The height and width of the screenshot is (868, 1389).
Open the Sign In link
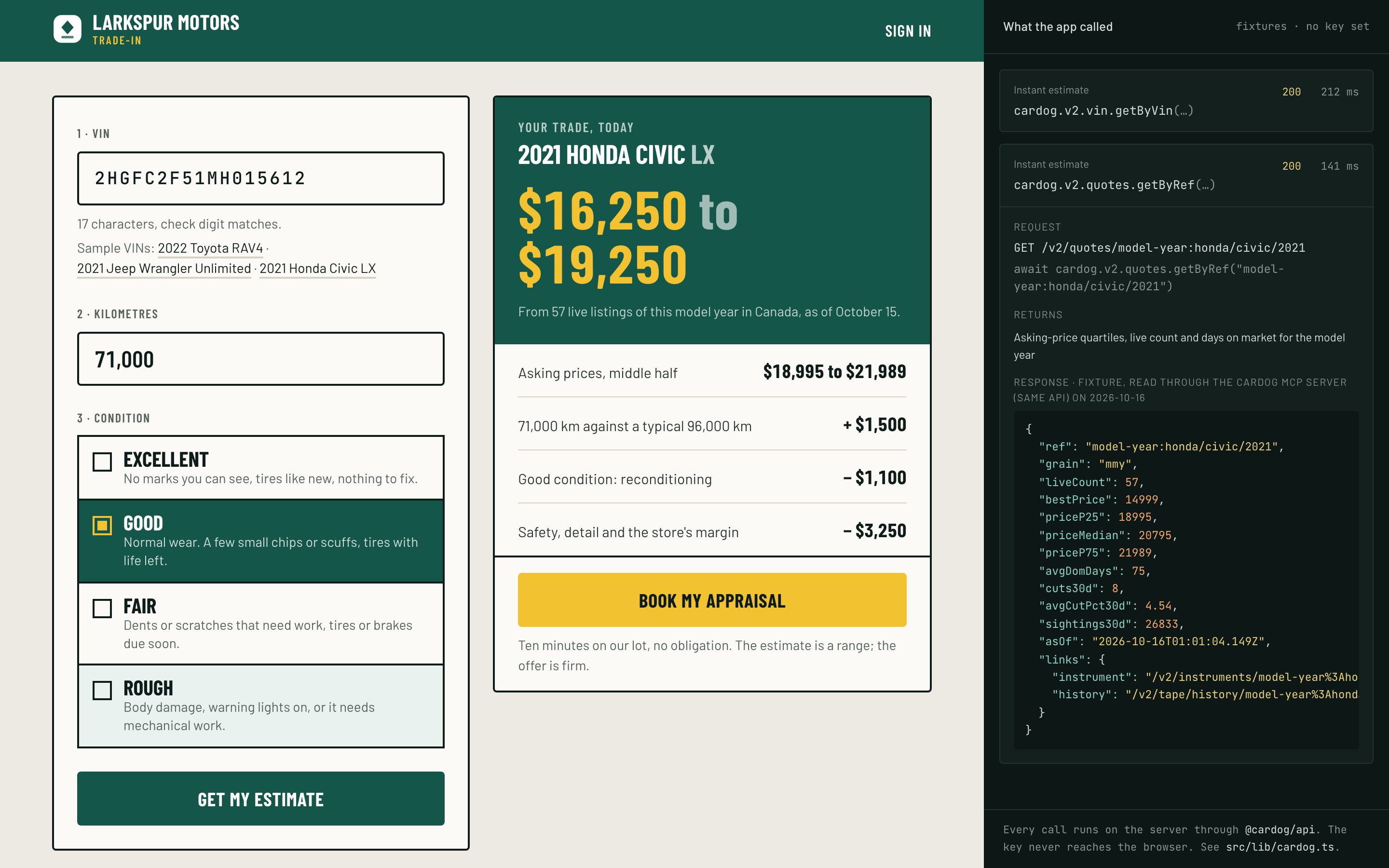908,31
